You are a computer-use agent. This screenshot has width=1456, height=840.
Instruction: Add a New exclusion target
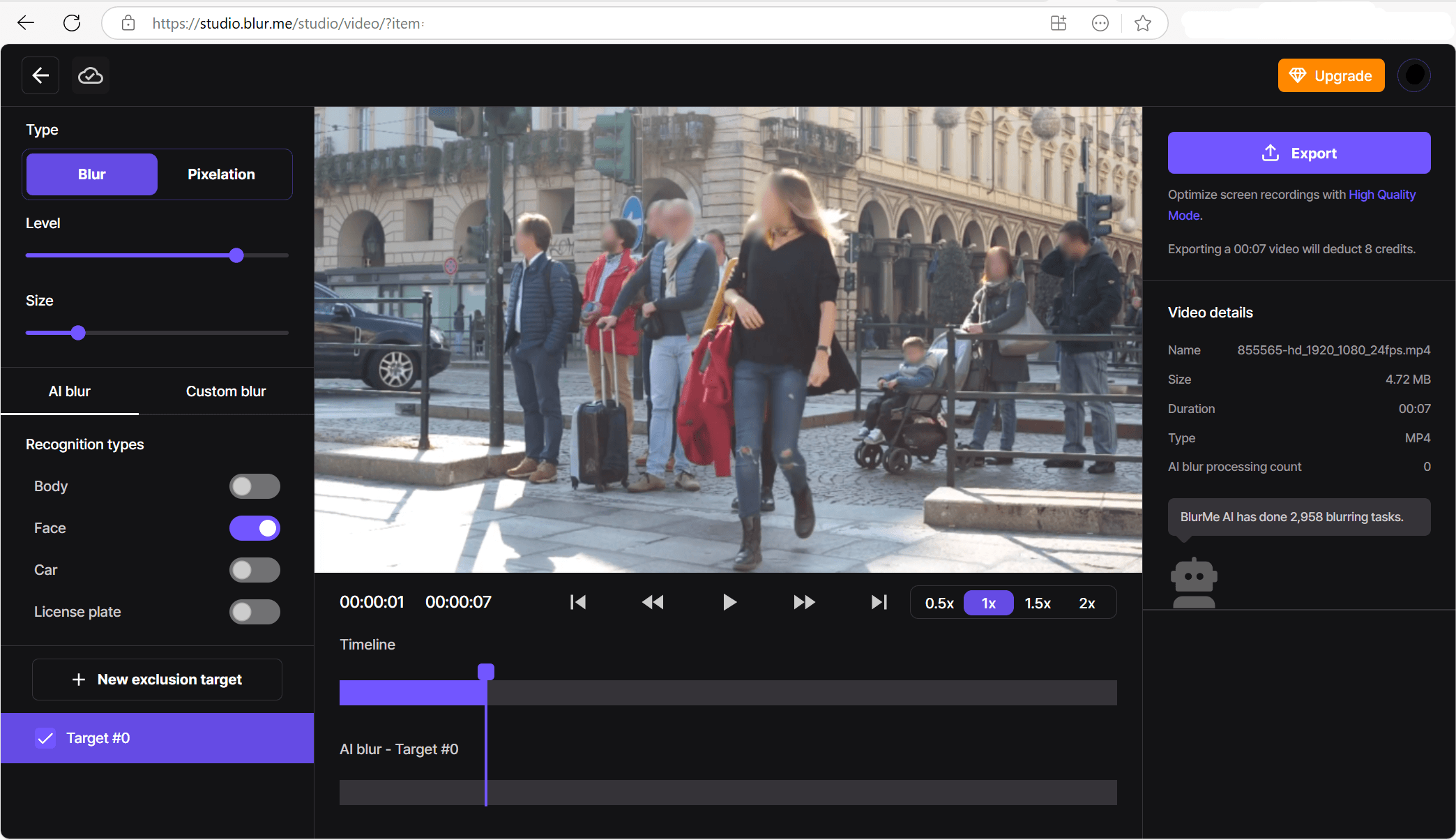click(157, 679)
